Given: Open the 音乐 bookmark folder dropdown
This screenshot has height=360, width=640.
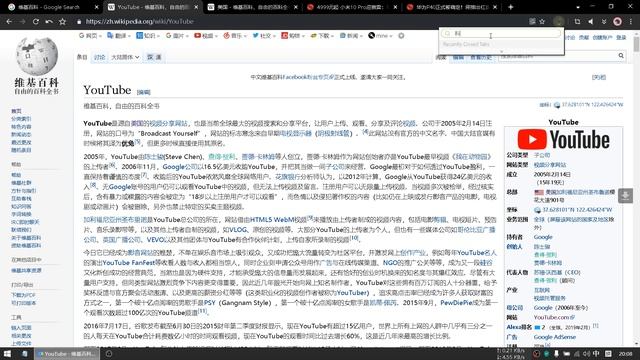Looking at the screenshot, I should point(235,36).
